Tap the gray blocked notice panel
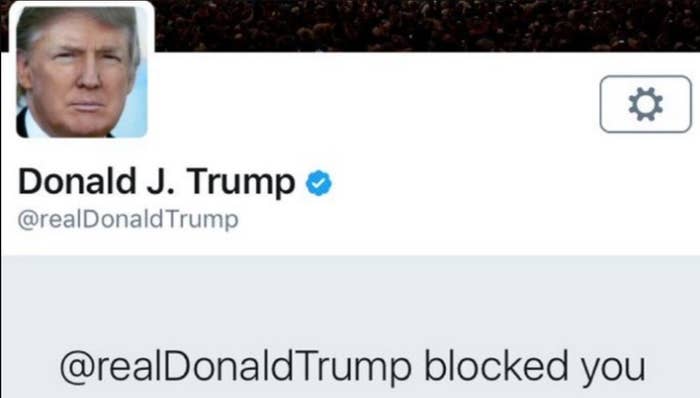 (x=350, y=327)
